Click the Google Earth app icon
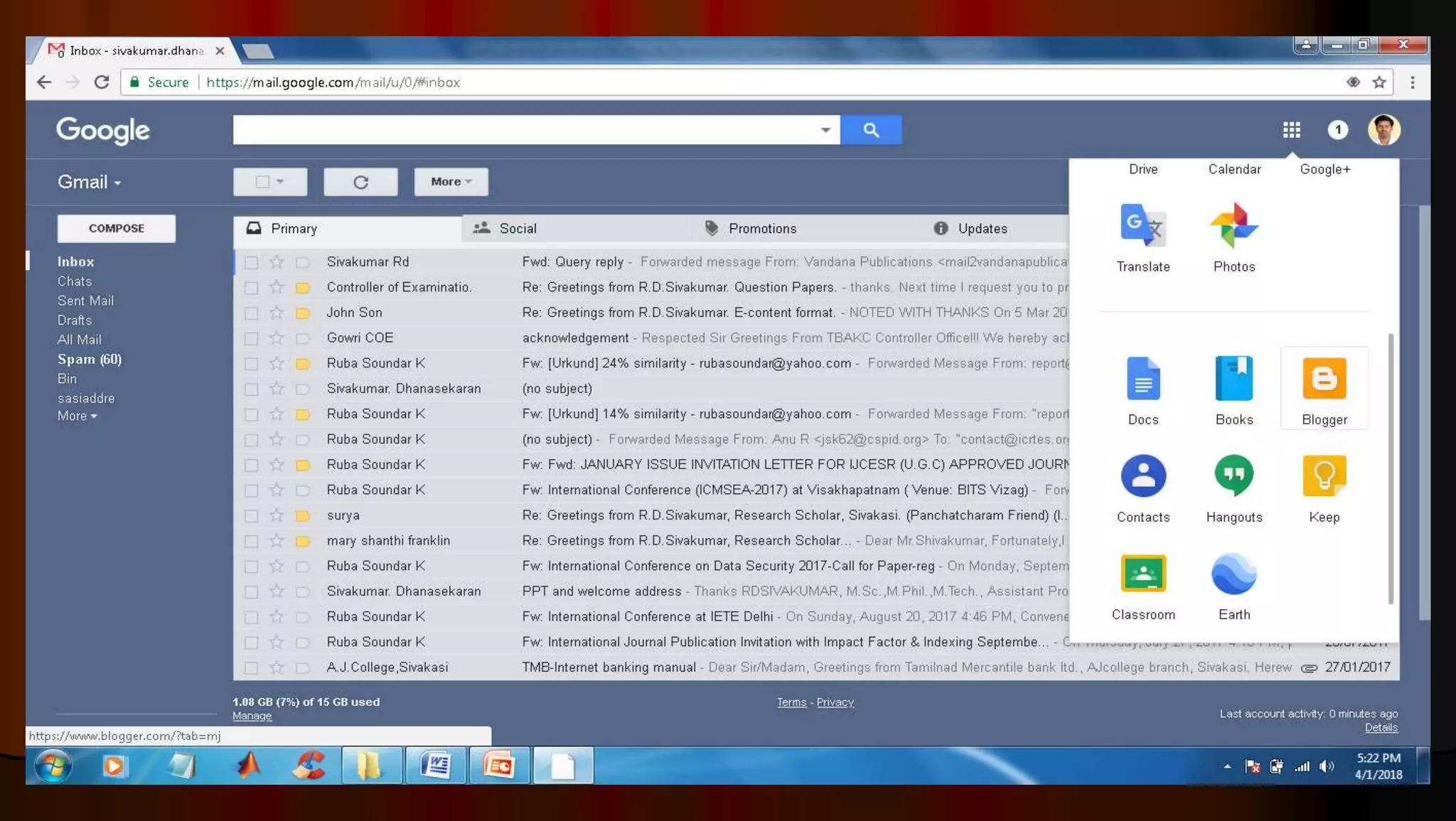The width and height of the screenshot is (1456, 821). (x=1233, y=574)
